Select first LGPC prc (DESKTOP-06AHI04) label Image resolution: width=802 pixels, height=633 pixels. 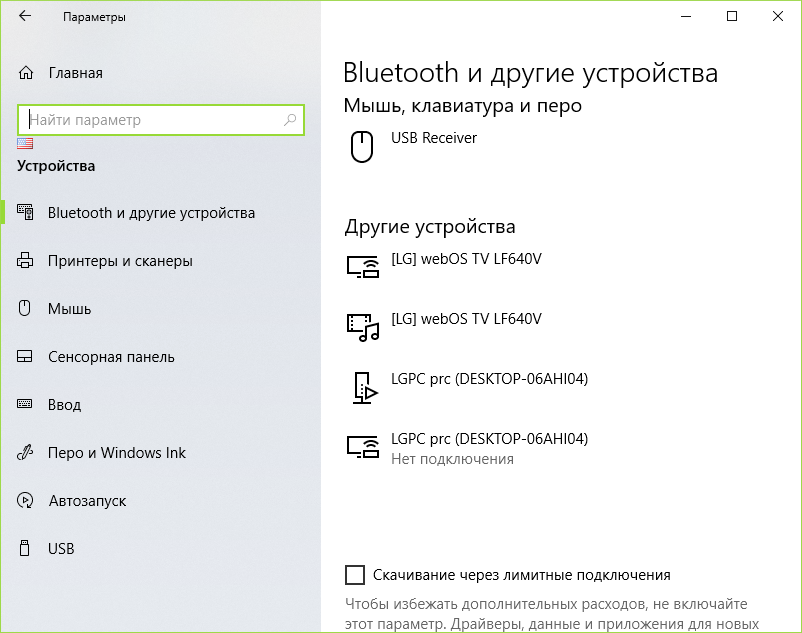click(489, 379)
